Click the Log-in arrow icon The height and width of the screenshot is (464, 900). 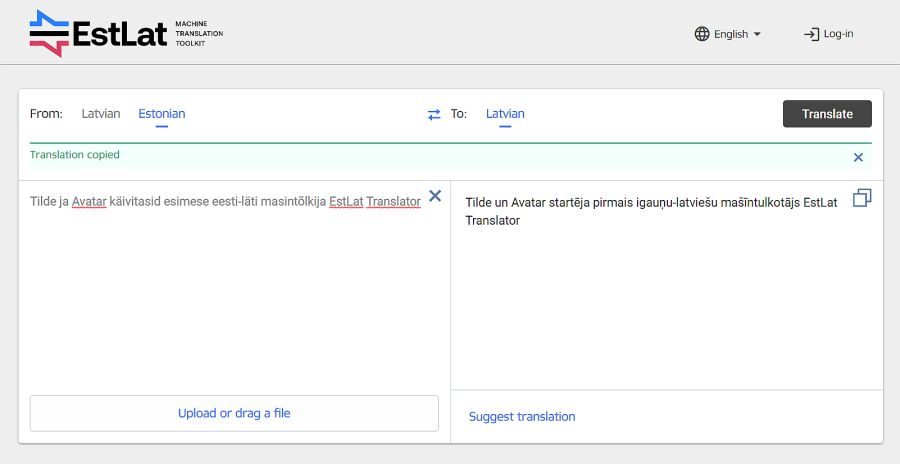tap(811, 34)
